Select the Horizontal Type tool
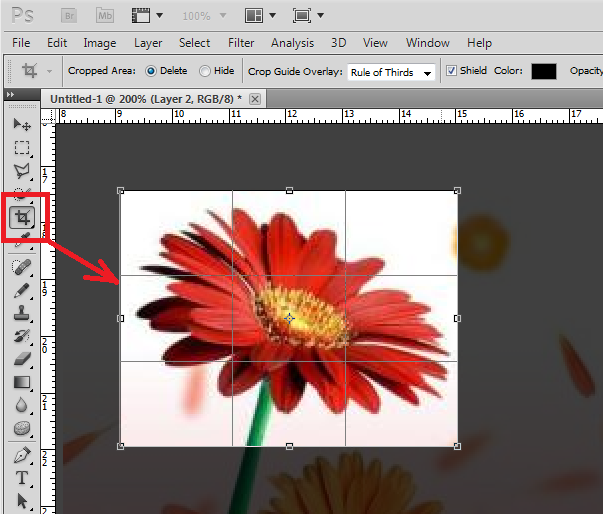The image size is (603, 514). coord(22,478)
